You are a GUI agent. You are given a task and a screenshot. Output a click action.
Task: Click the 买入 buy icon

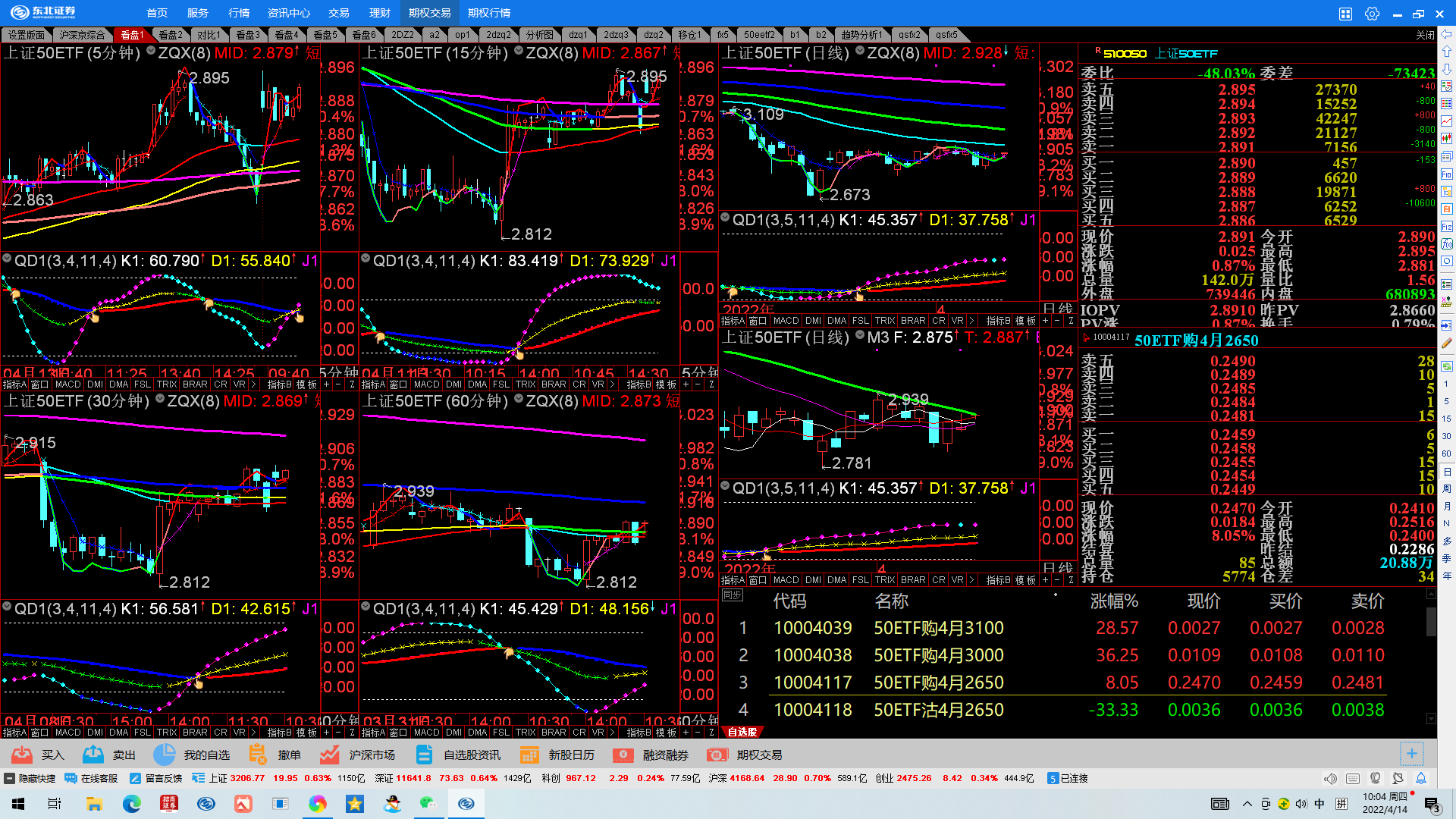[x=23, y=755]
